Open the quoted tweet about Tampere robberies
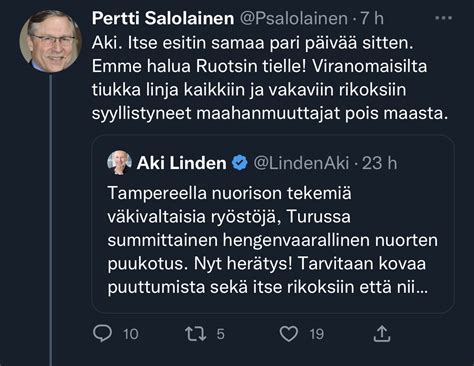The image size is (474, 366). [x=273, y=224]
